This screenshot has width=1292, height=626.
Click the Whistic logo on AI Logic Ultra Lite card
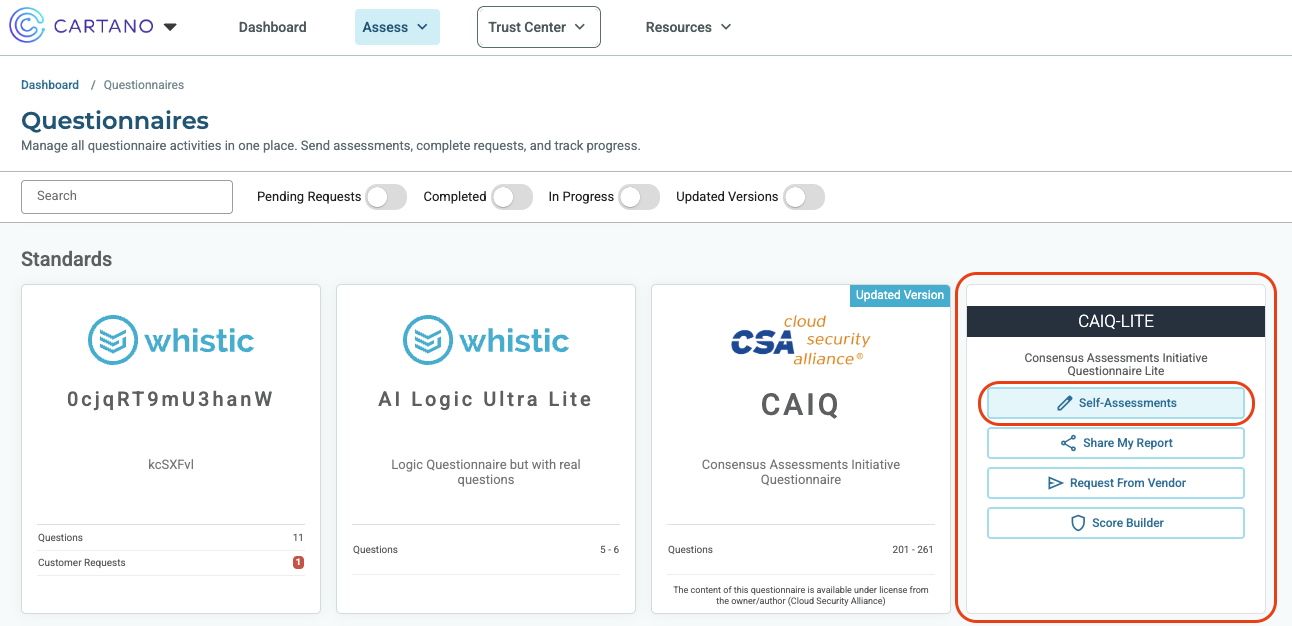point(486,340)
